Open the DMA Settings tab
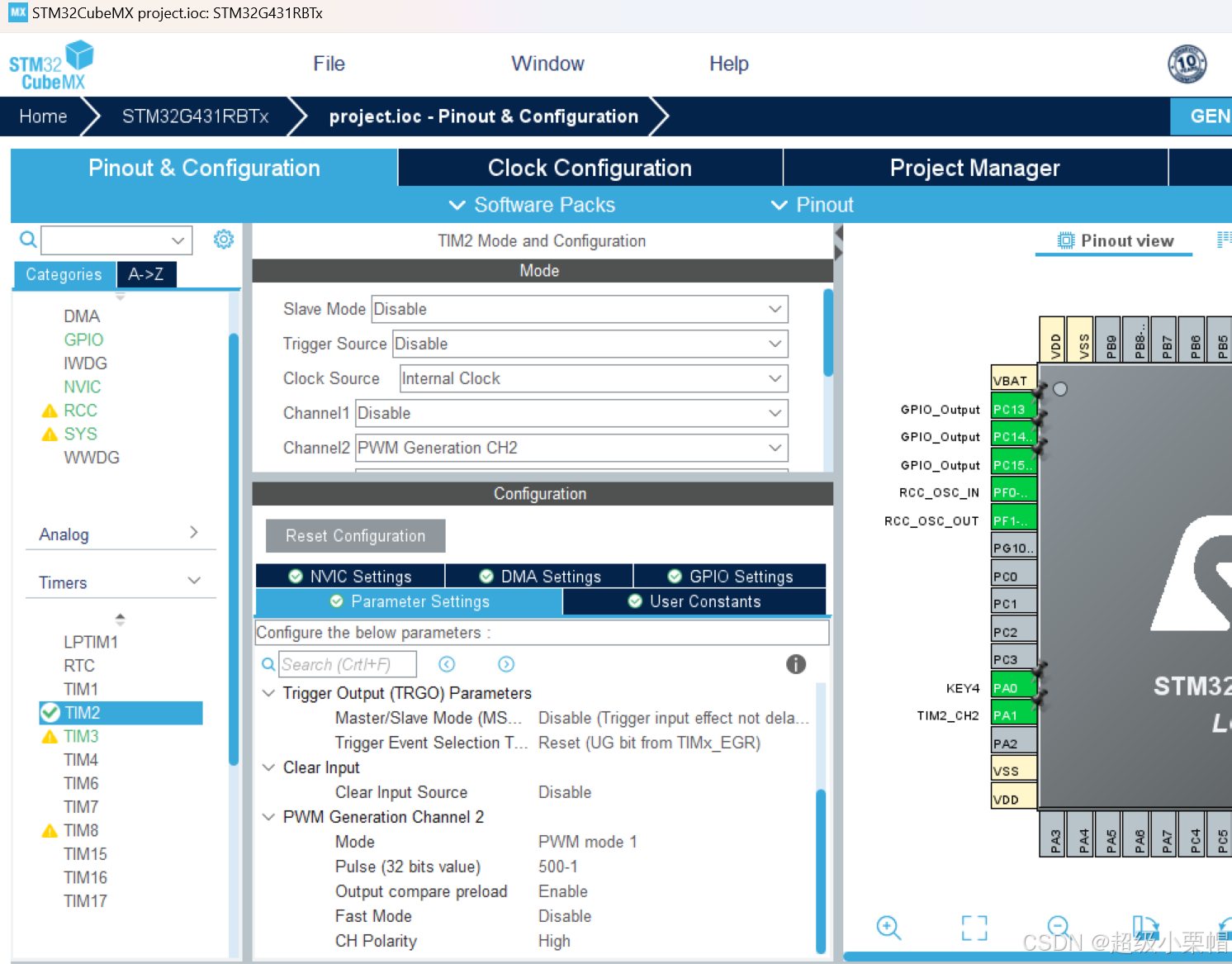This screenshot has height=964, width=1232. (539, 576)
